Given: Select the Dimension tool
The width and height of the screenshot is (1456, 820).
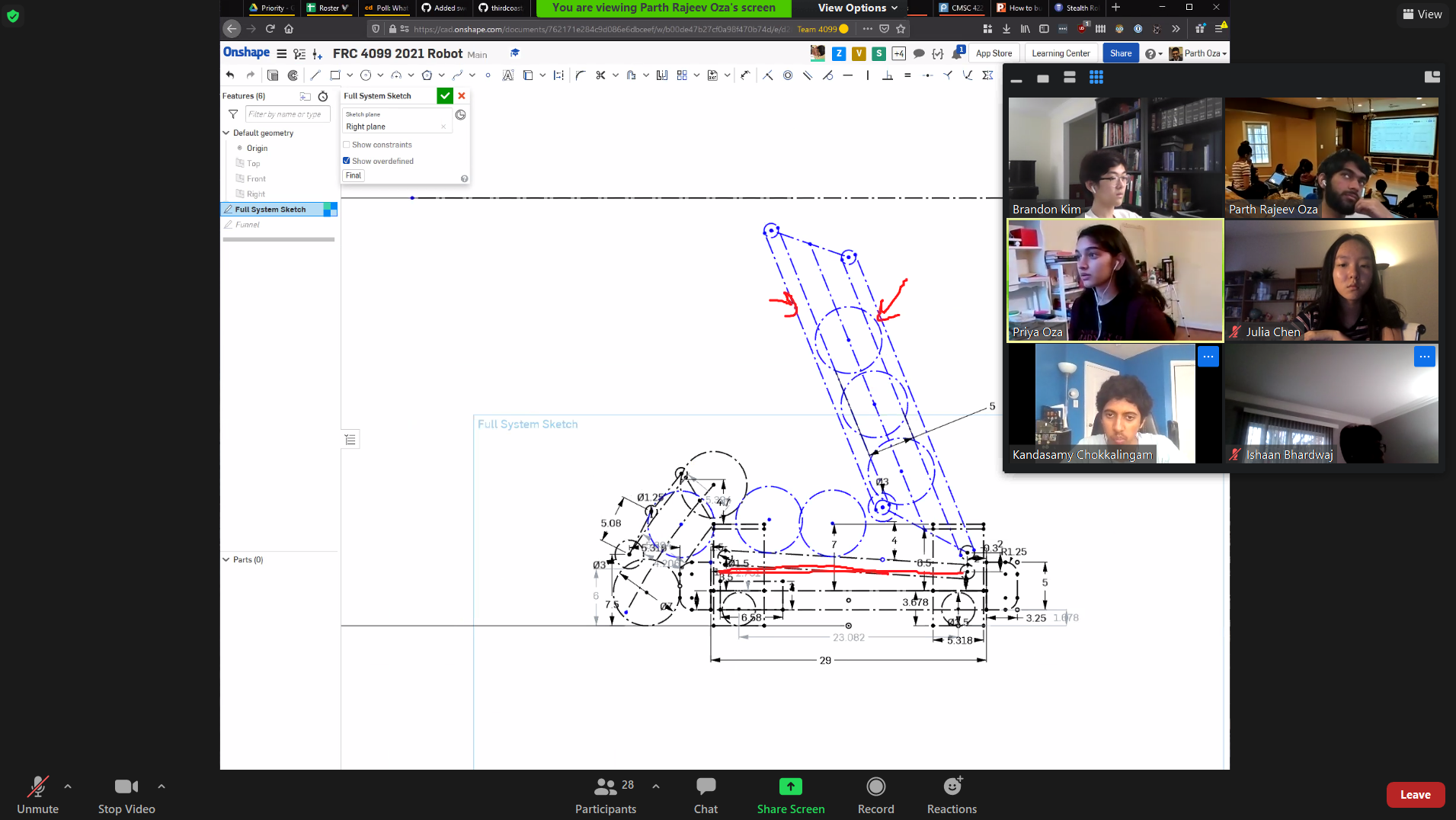Looking at the screenshot, I should pos(745,75).
